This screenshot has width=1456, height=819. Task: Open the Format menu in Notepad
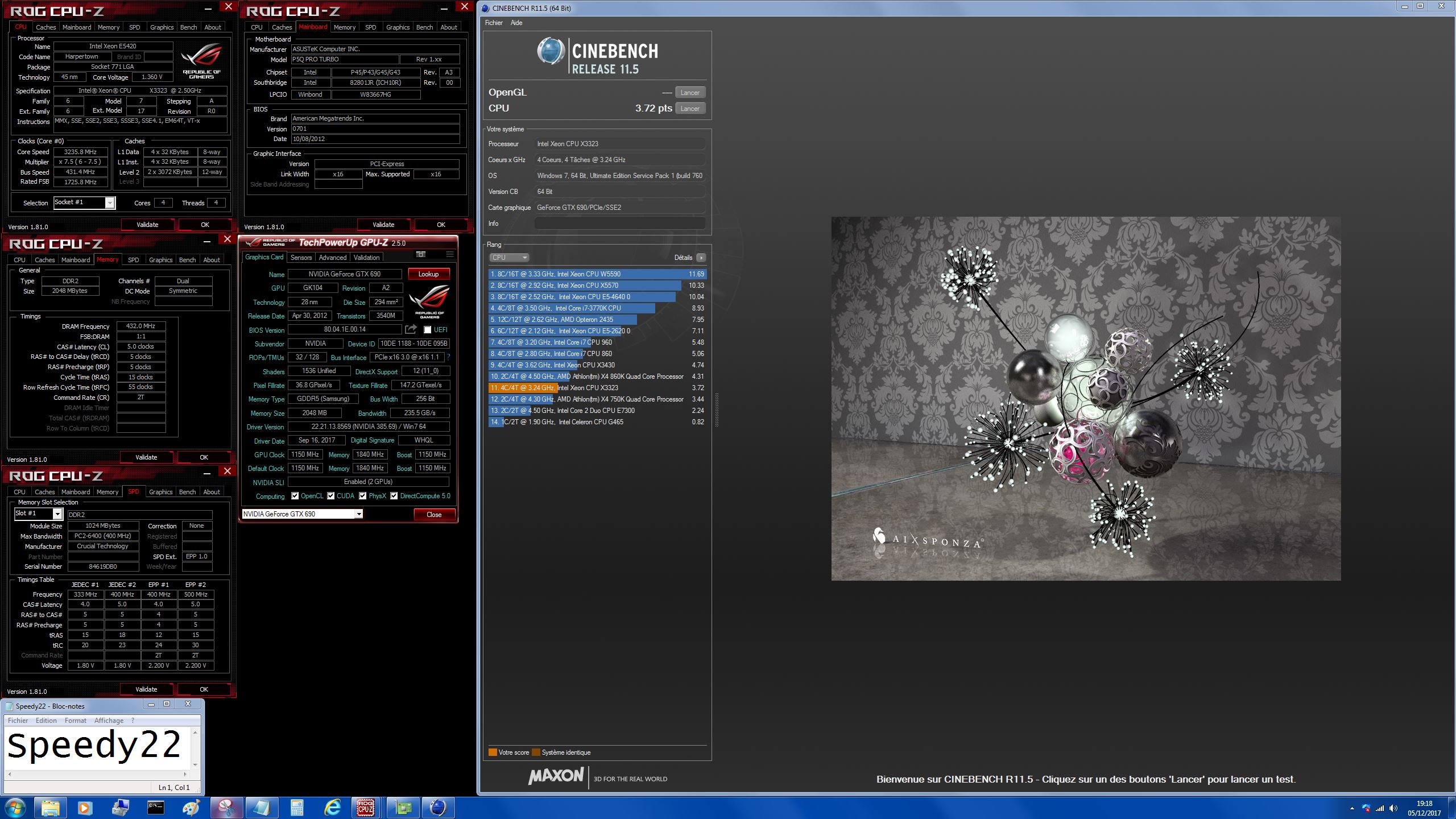(76, 721)
